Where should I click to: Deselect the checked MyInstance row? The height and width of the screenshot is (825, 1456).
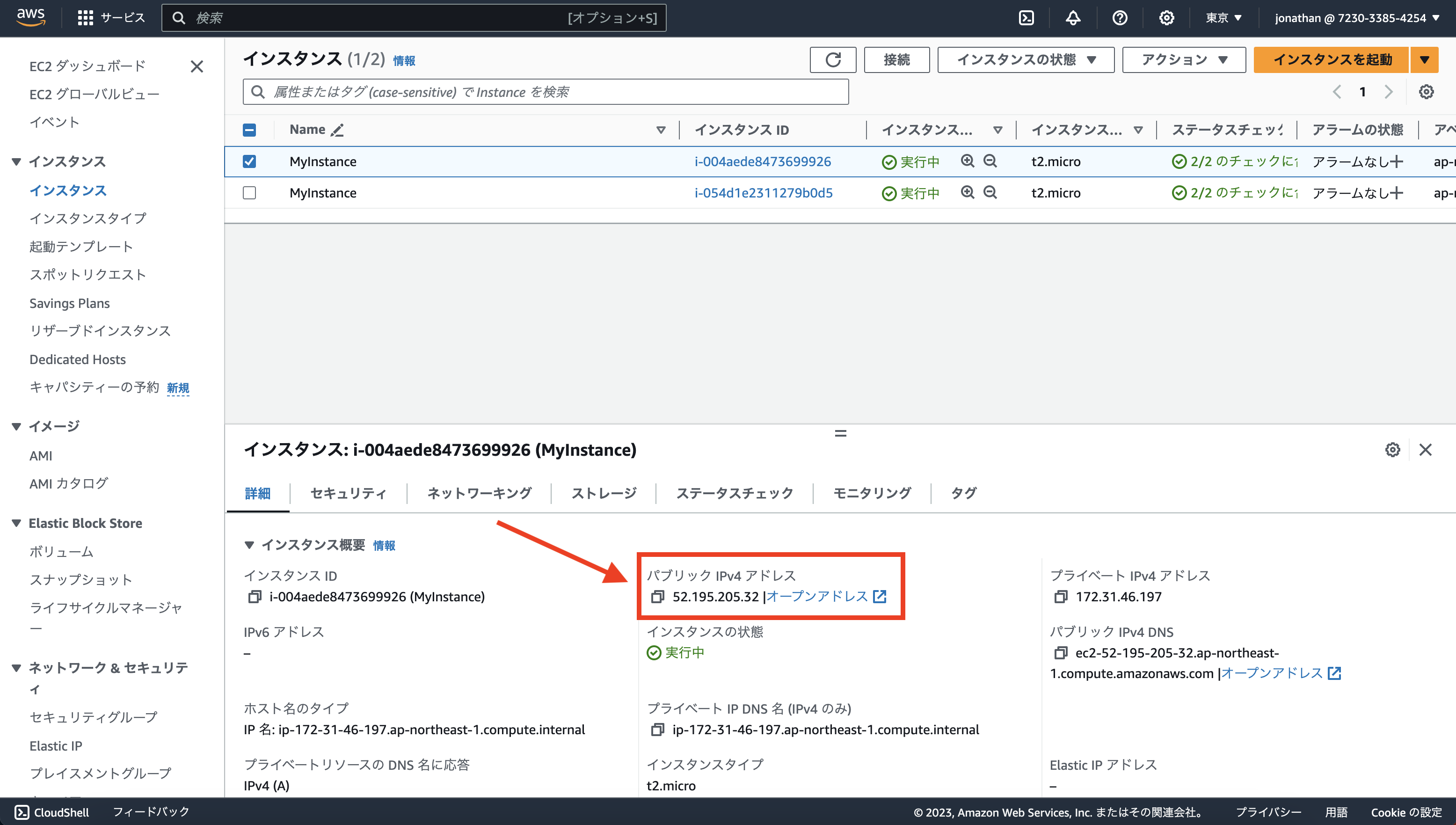click(x=249, y=161)
